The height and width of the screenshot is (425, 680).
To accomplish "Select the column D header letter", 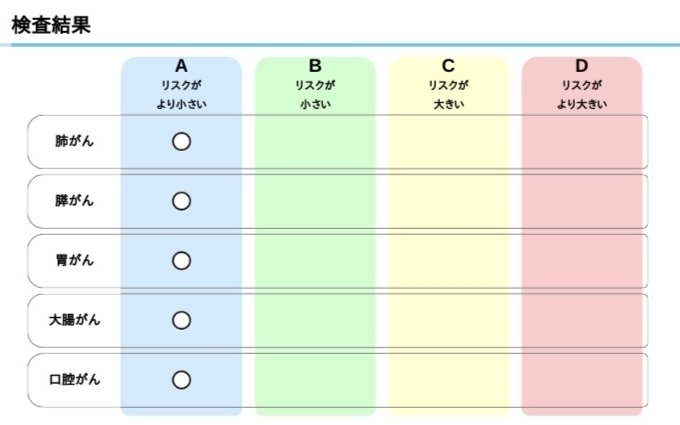I will pos(582,67).
